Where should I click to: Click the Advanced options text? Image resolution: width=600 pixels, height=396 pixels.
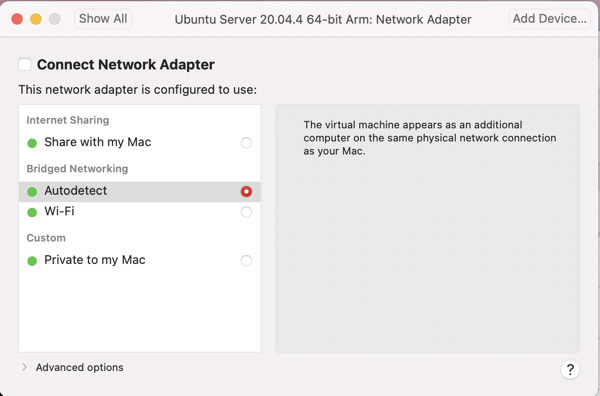(x=80, y=367)
